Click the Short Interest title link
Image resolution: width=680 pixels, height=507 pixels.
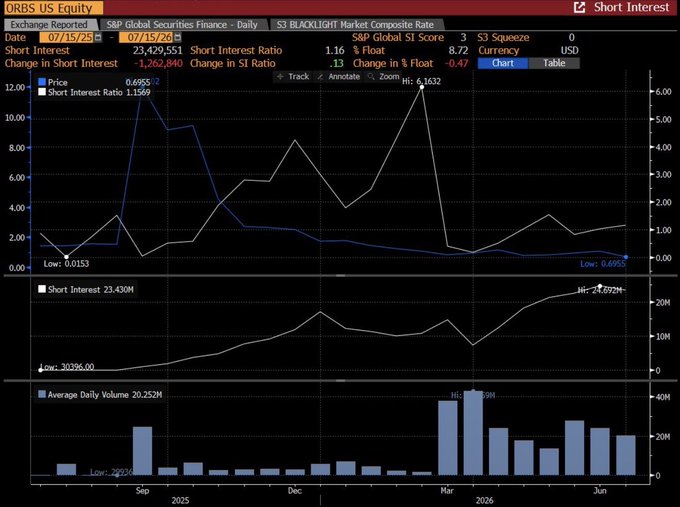pyautogui.click(x=631, y=7)
